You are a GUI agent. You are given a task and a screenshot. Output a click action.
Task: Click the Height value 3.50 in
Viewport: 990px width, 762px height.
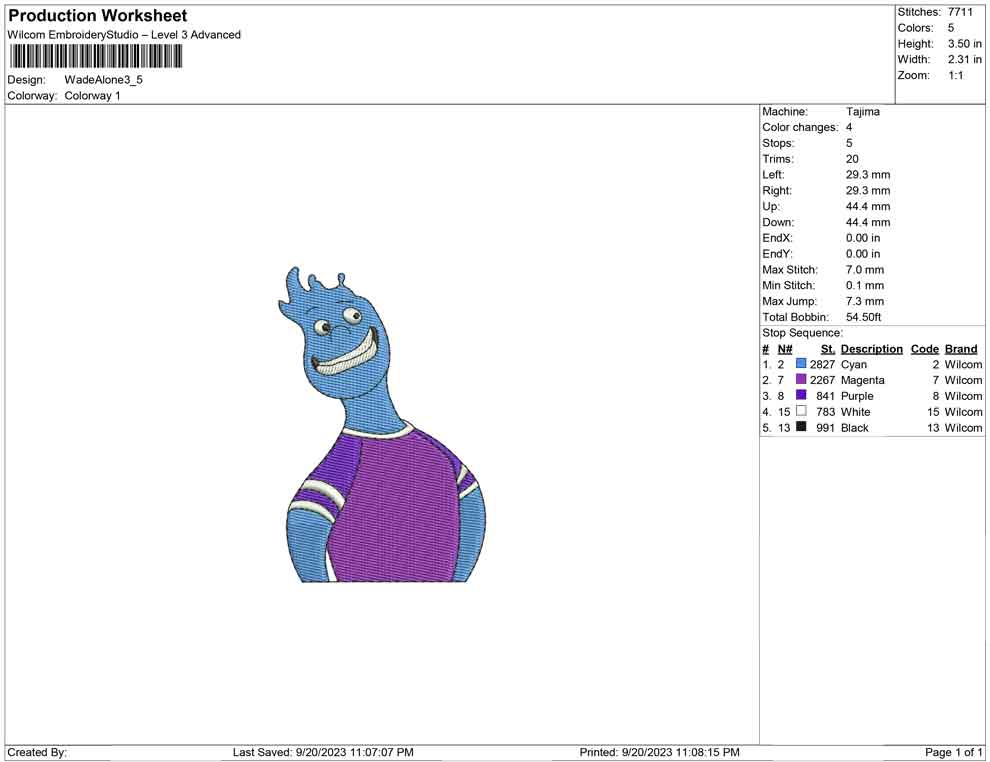click(965, 44)
